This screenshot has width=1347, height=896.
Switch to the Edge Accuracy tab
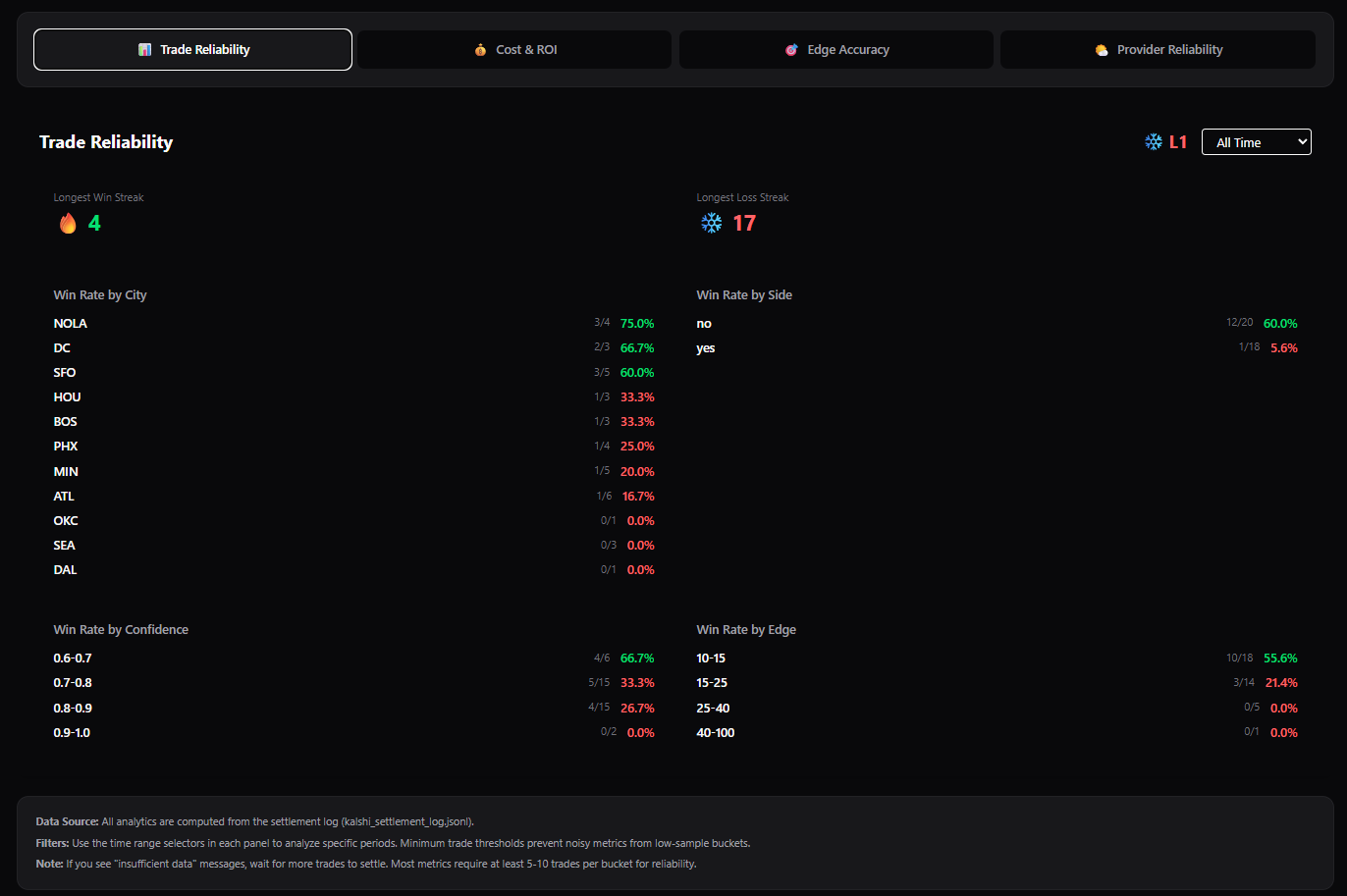tap(835, 49)
